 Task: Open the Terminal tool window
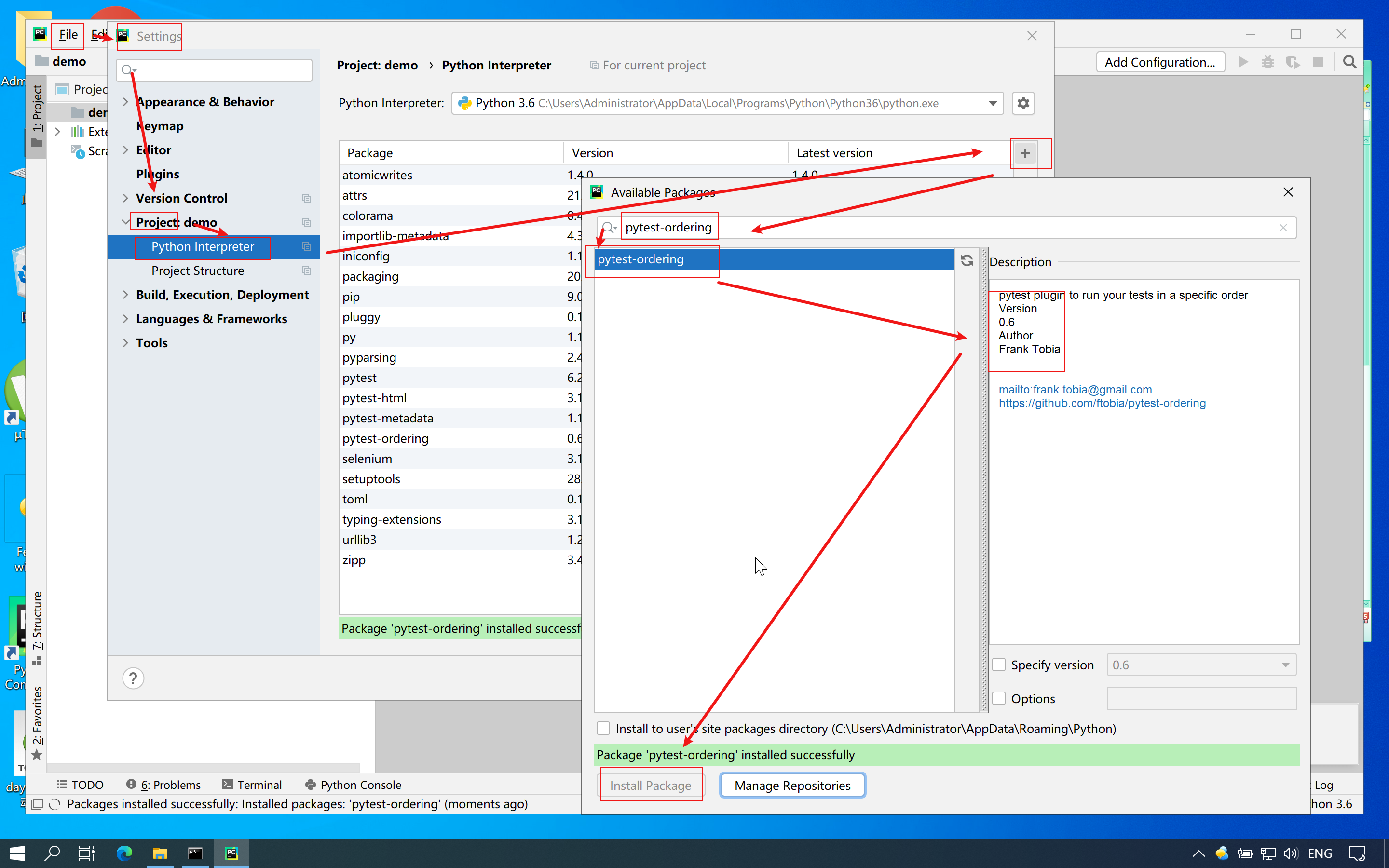[x=253, y=785]
